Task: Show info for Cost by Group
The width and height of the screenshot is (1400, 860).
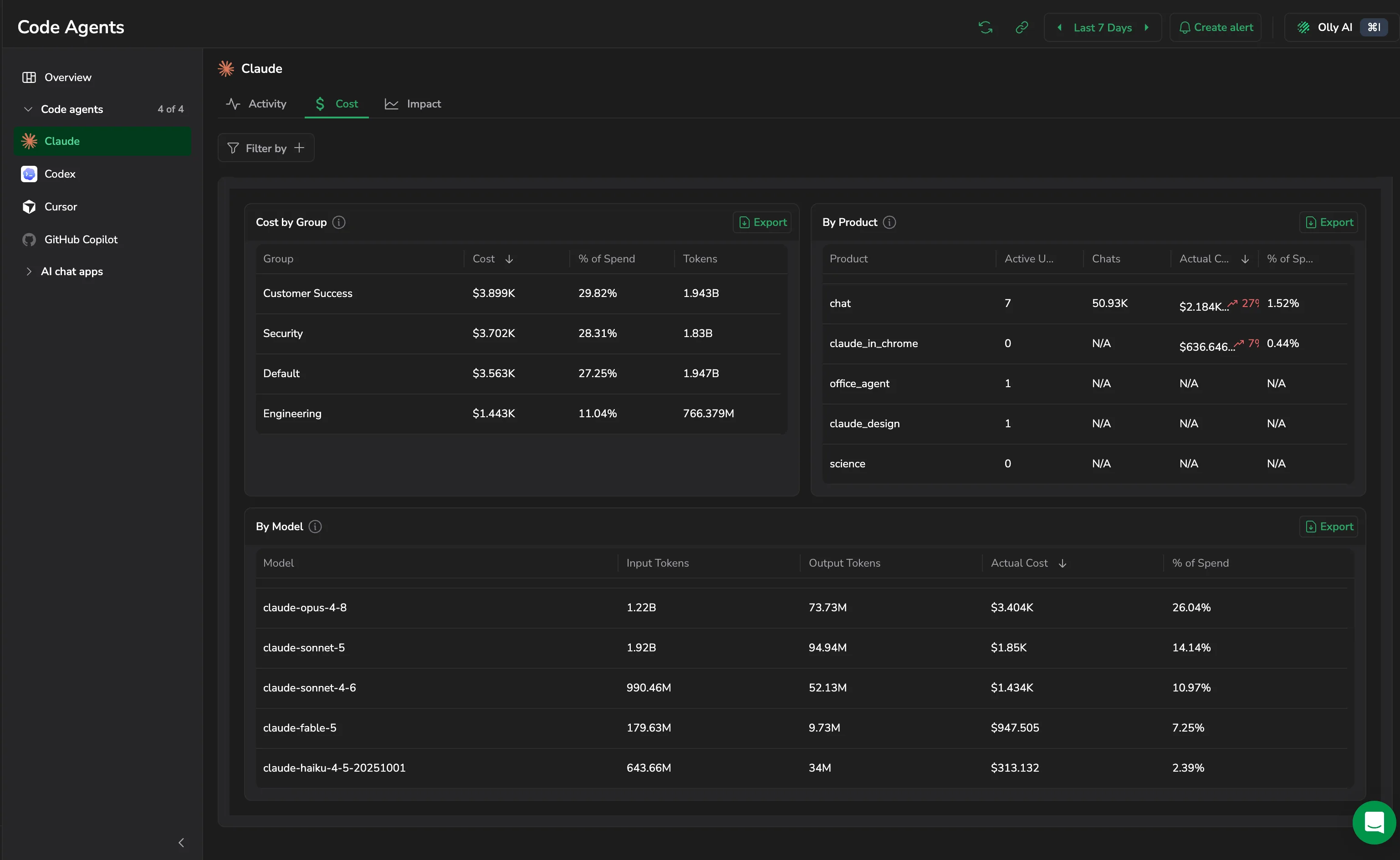Action: pyautogui.click(x=339, y=222)
